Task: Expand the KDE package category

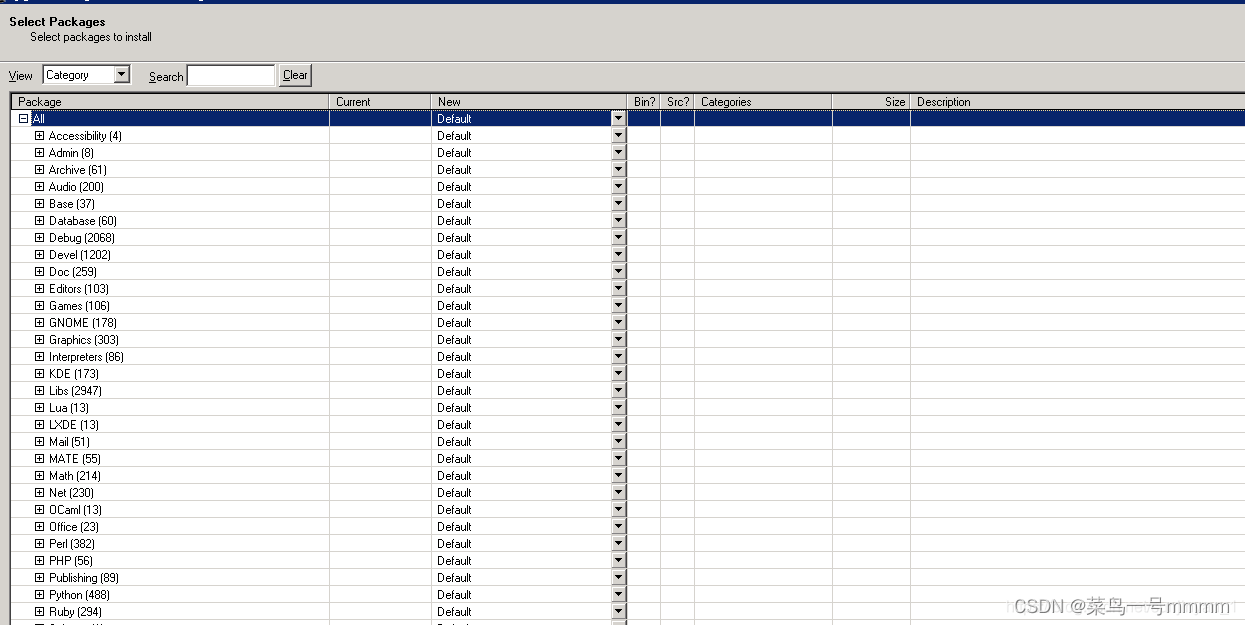Action: (x=38, y=373)
